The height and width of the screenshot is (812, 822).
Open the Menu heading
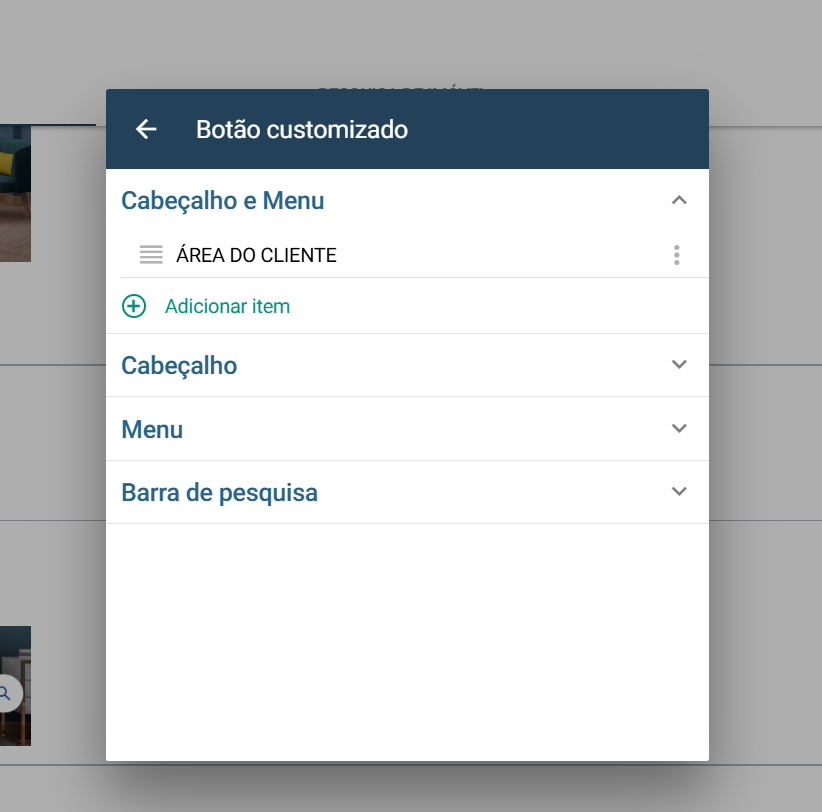(152, 429)
